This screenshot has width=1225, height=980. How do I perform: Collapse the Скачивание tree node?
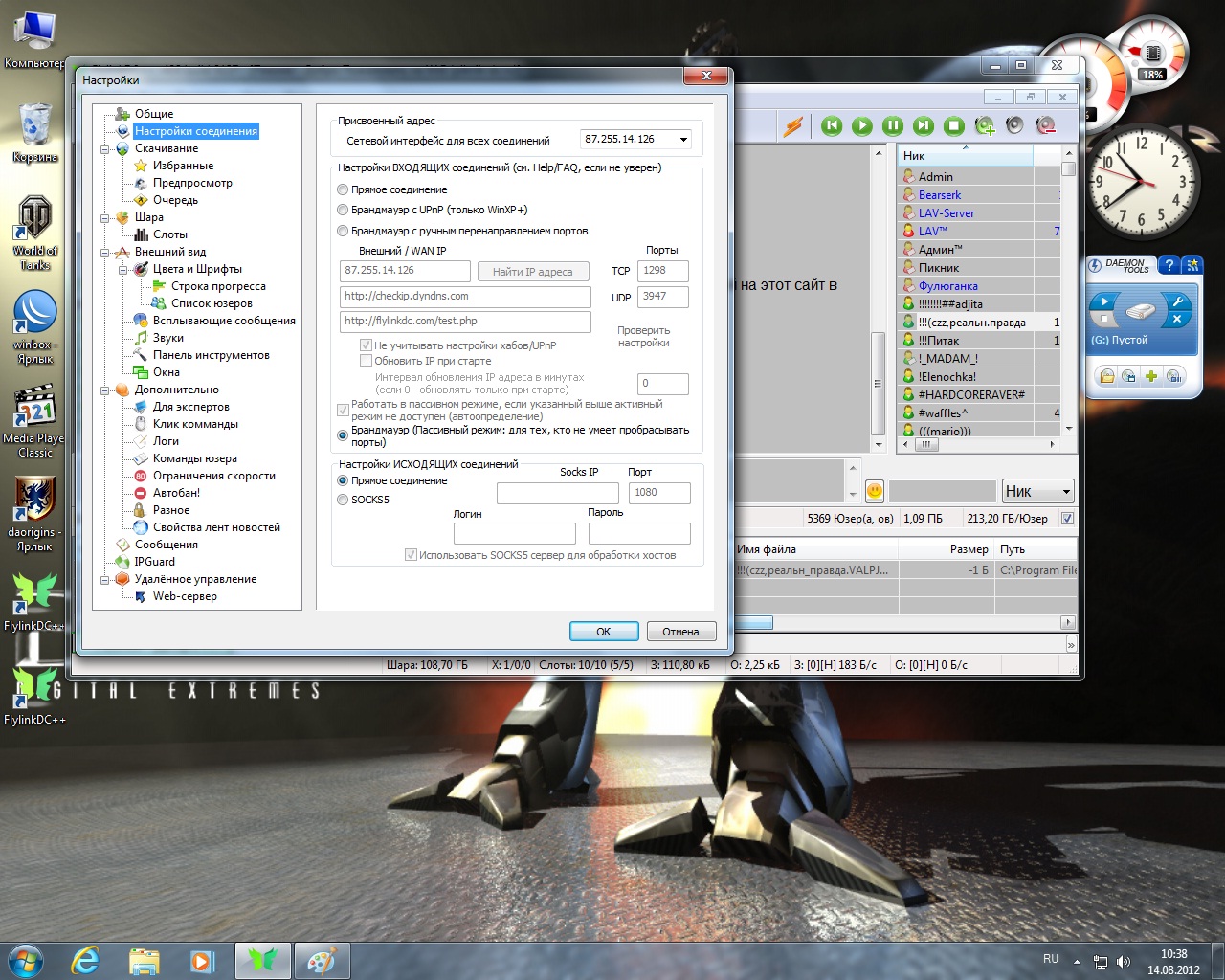tap(105, 149)
